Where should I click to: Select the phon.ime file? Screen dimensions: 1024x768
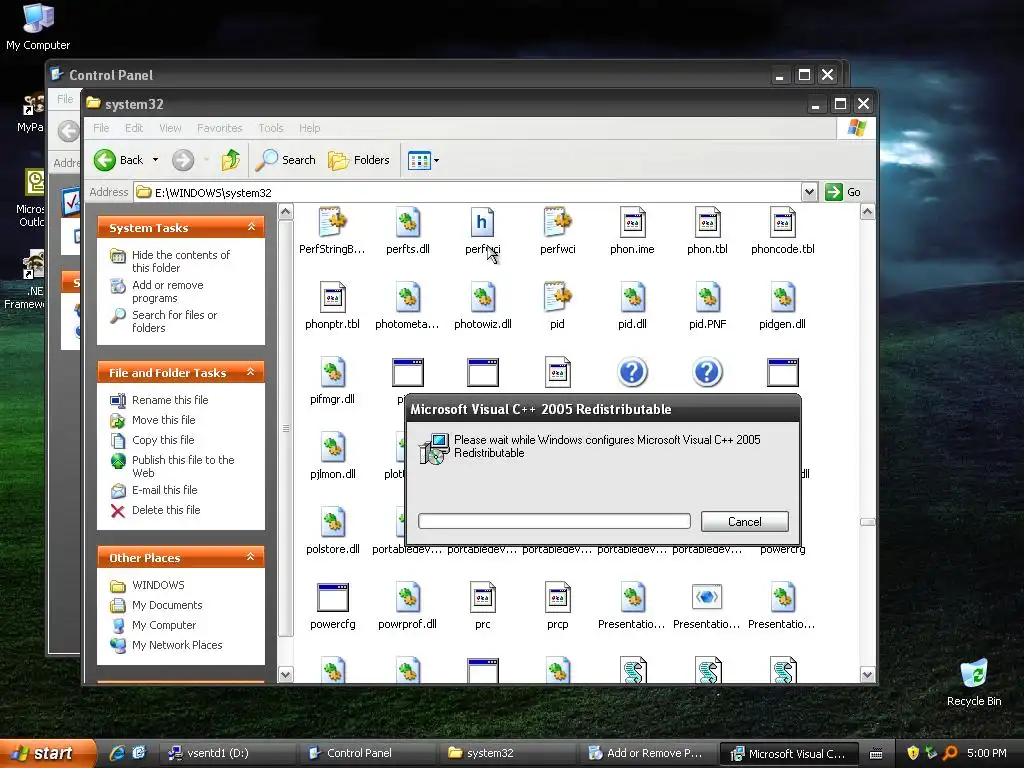(x=632, y=230)
